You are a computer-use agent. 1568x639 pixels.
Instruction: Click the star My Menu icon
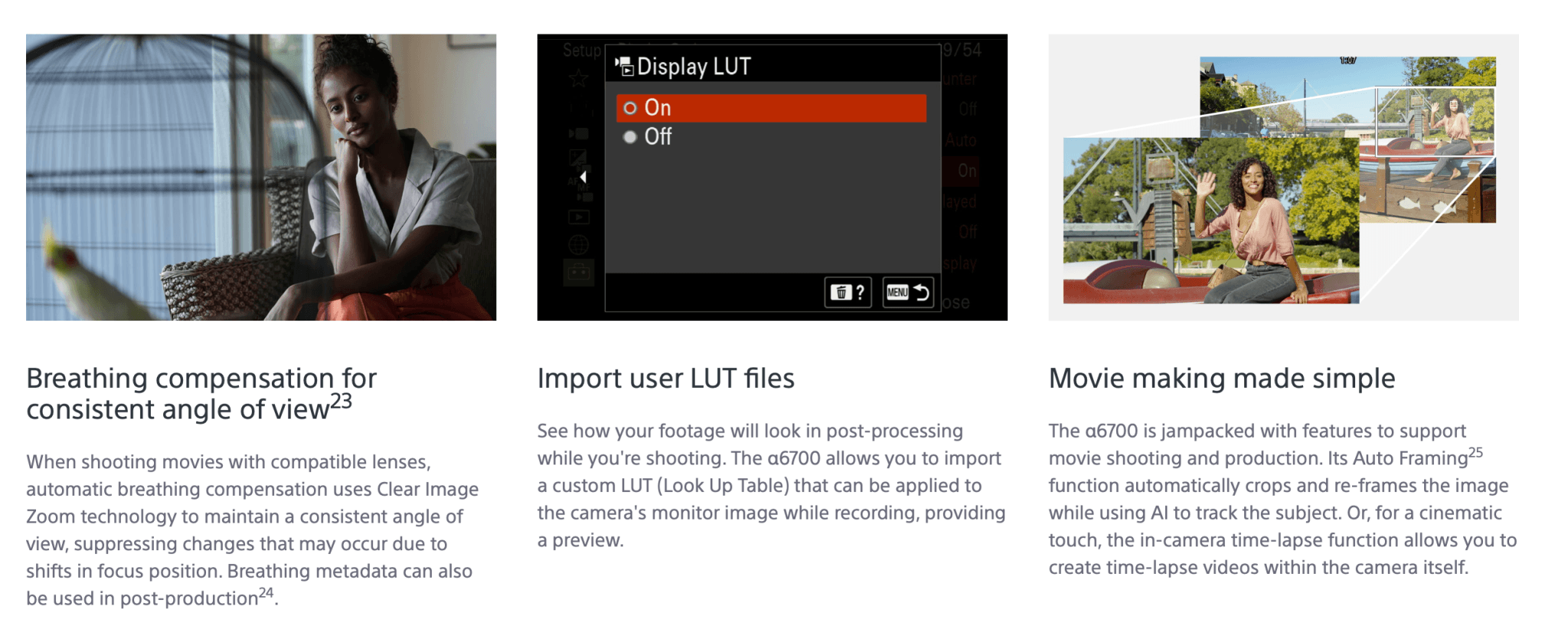(x=578, y=78)
